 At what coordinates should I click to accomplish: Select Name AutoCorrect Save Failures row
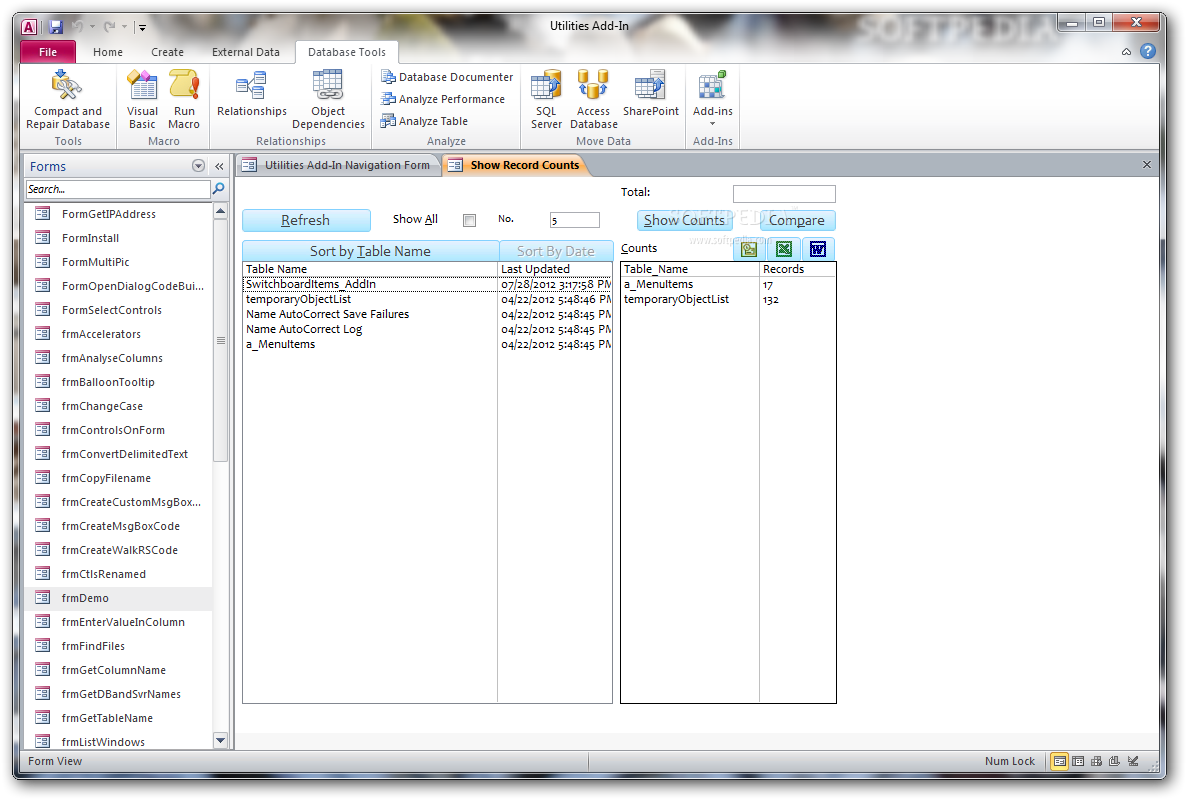(427, 314)
